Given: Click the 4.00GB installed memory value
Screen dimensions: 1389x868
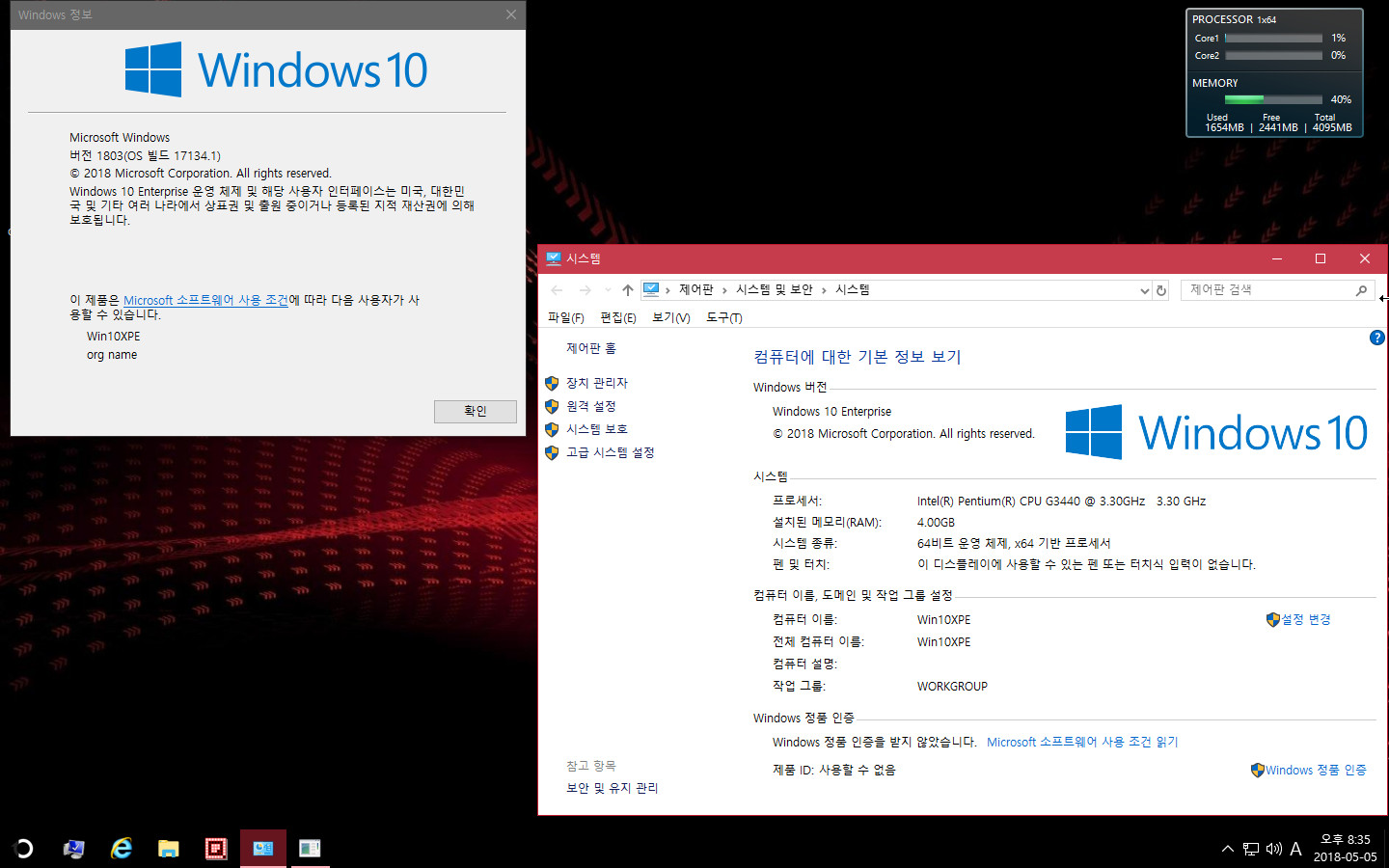Looking at the screenshot, I should 936,523.
